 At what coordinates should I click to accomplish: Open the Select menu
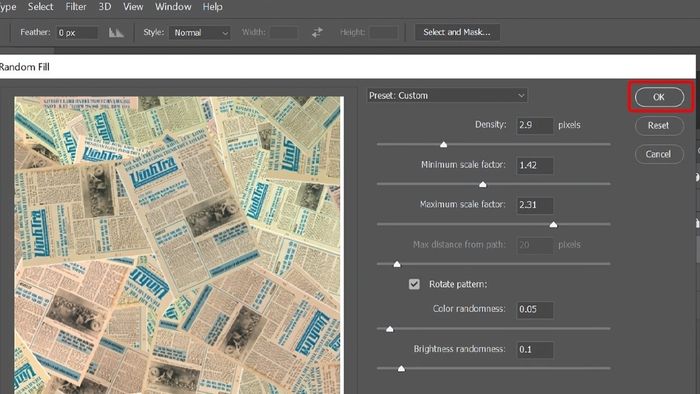pos(40,7)
